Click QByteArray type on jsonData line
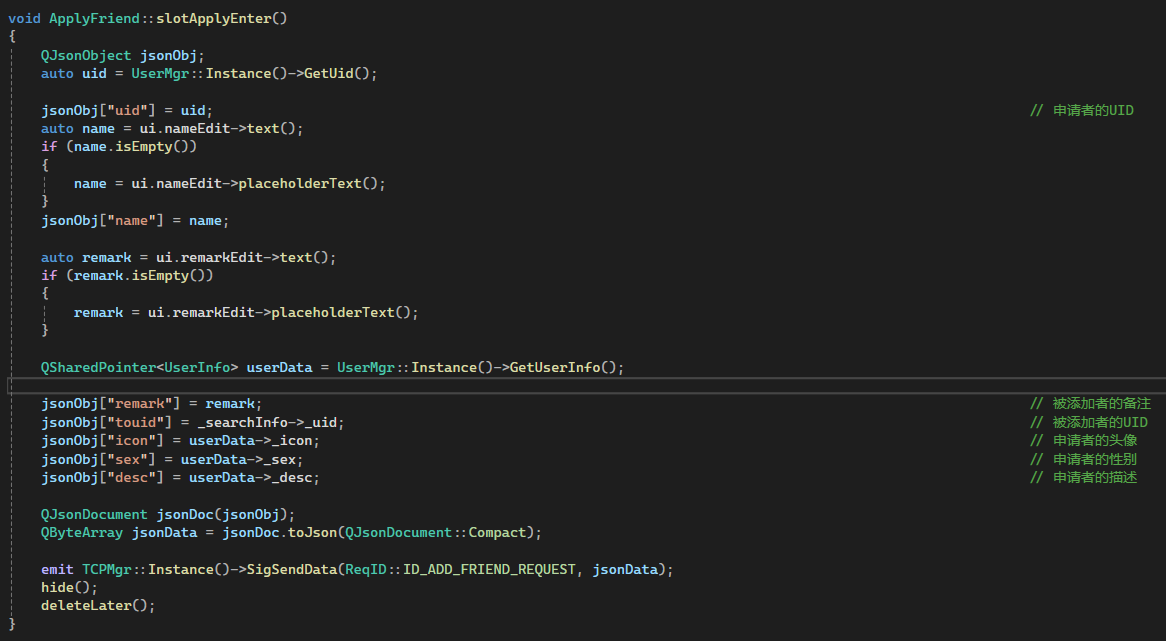 click(82, 532)
